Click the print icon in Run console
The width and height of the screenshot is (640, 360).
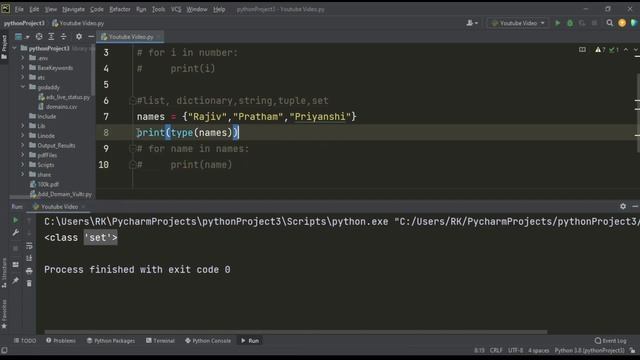pos(29,271)
